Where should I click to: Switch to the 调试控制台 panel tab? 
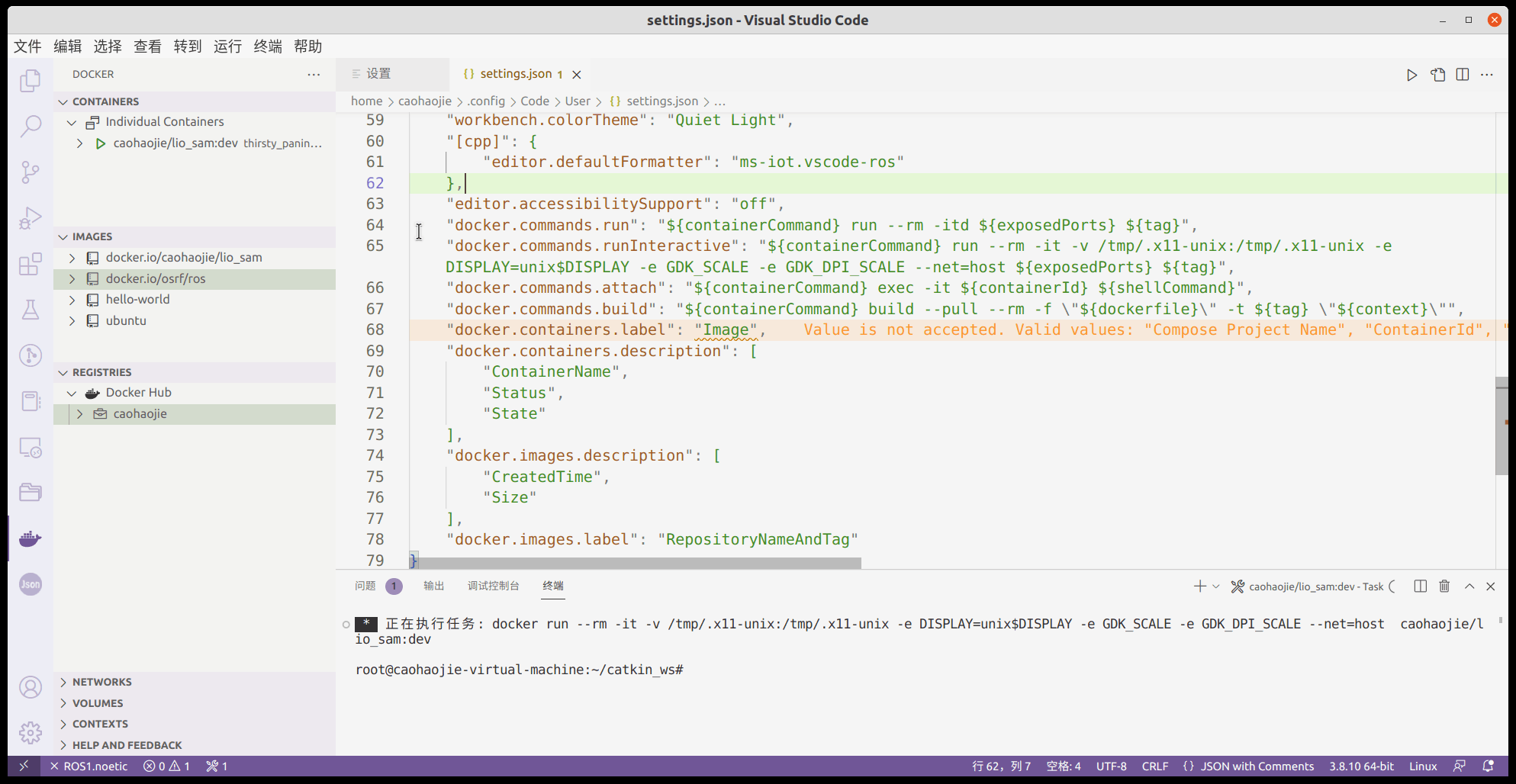tap(493, 586)
